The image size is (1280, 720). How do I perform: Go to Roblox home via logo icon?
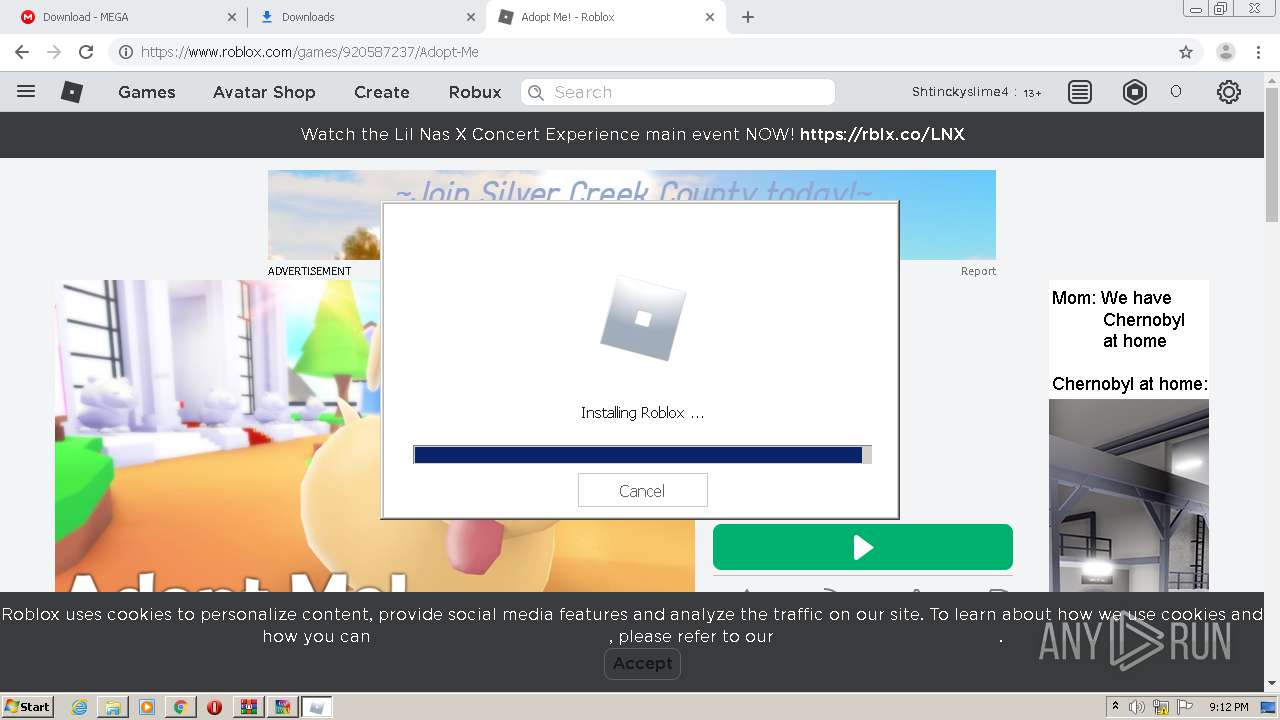[x=72, y=92]
